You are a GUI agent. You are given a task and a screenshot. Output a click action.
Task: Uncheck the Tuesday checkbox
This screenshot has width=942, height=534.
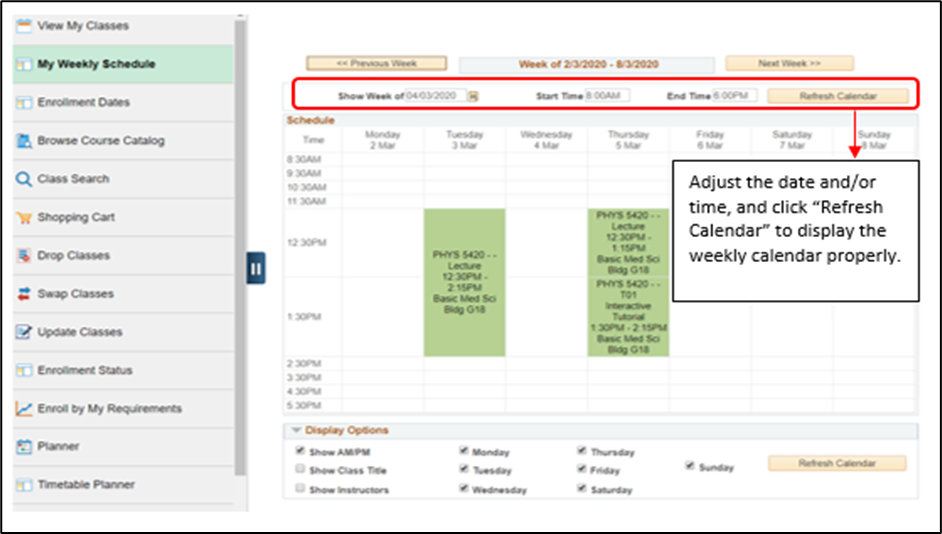[x=463, y=469]
